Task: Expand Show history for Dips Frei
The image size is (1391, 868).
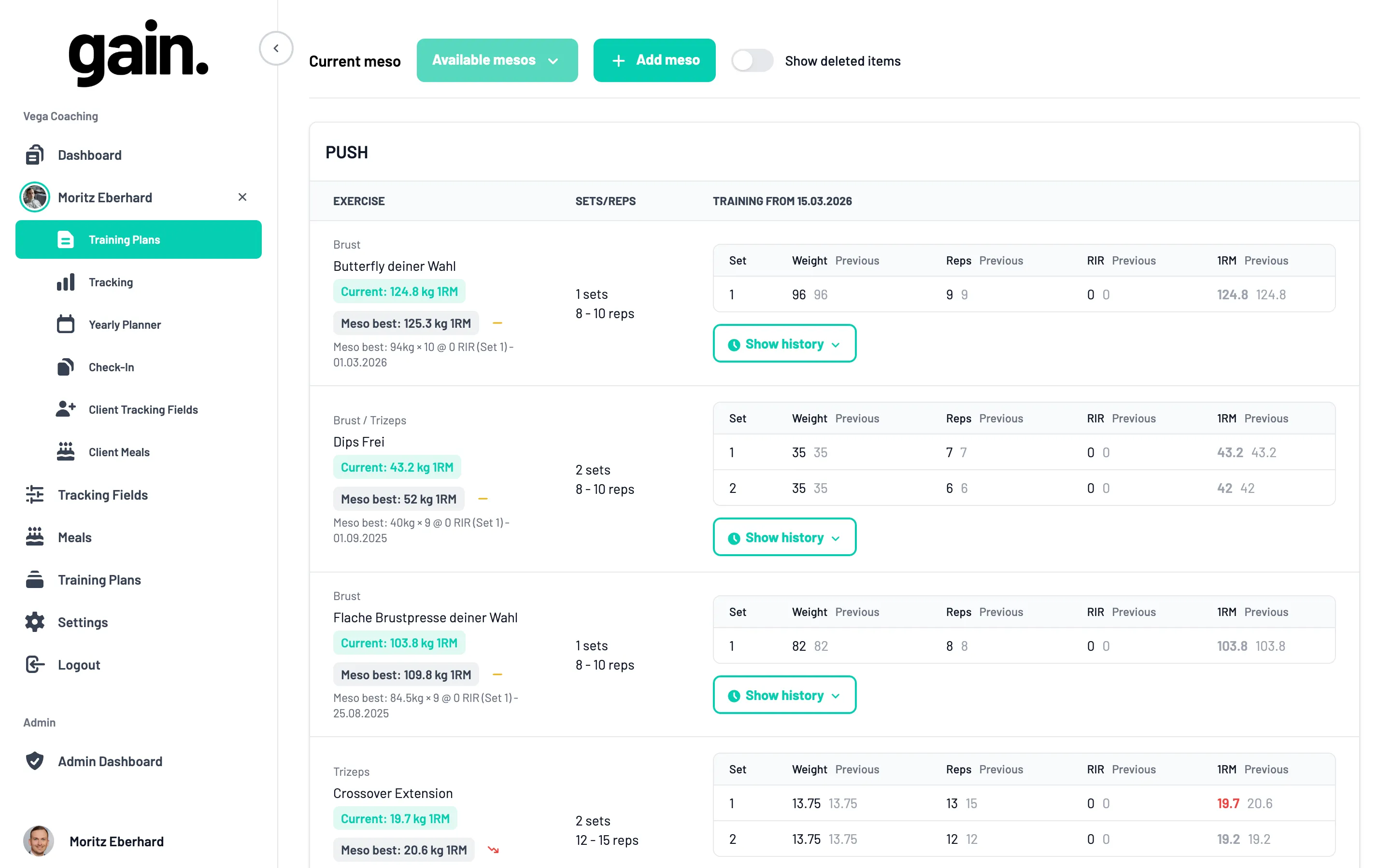Action: click(784, 537)
